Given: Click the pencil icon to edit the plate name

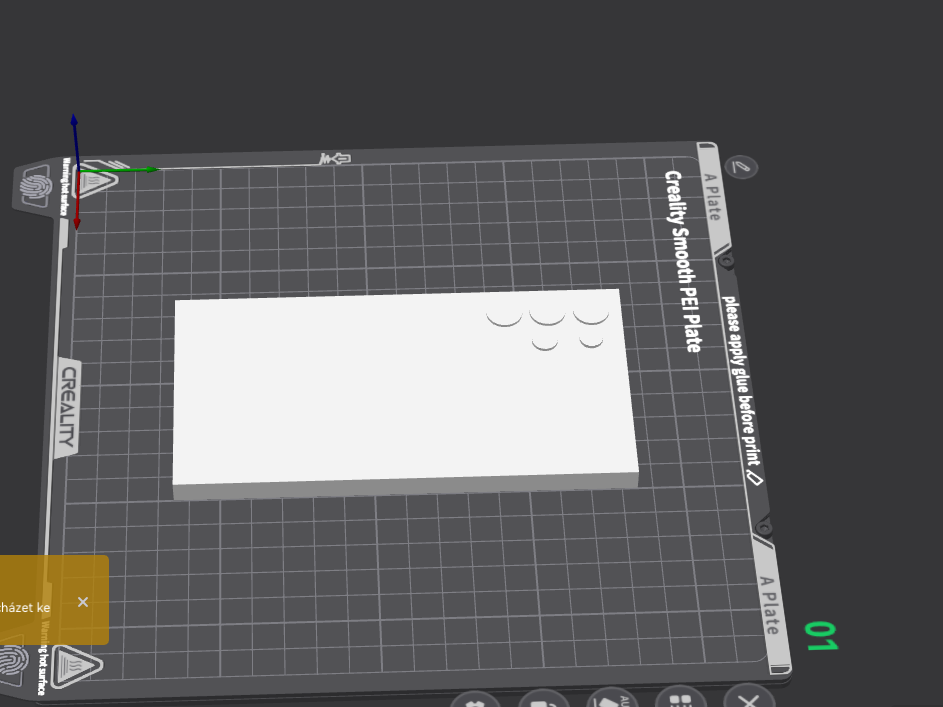Looking at the screenshot, I should [x=741, y=167].
